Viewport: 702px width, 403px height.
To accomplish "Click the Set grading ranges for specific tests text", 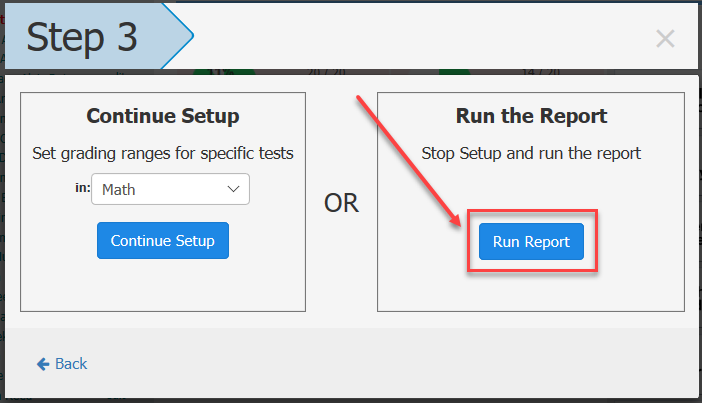I will (x=163, y=153).
